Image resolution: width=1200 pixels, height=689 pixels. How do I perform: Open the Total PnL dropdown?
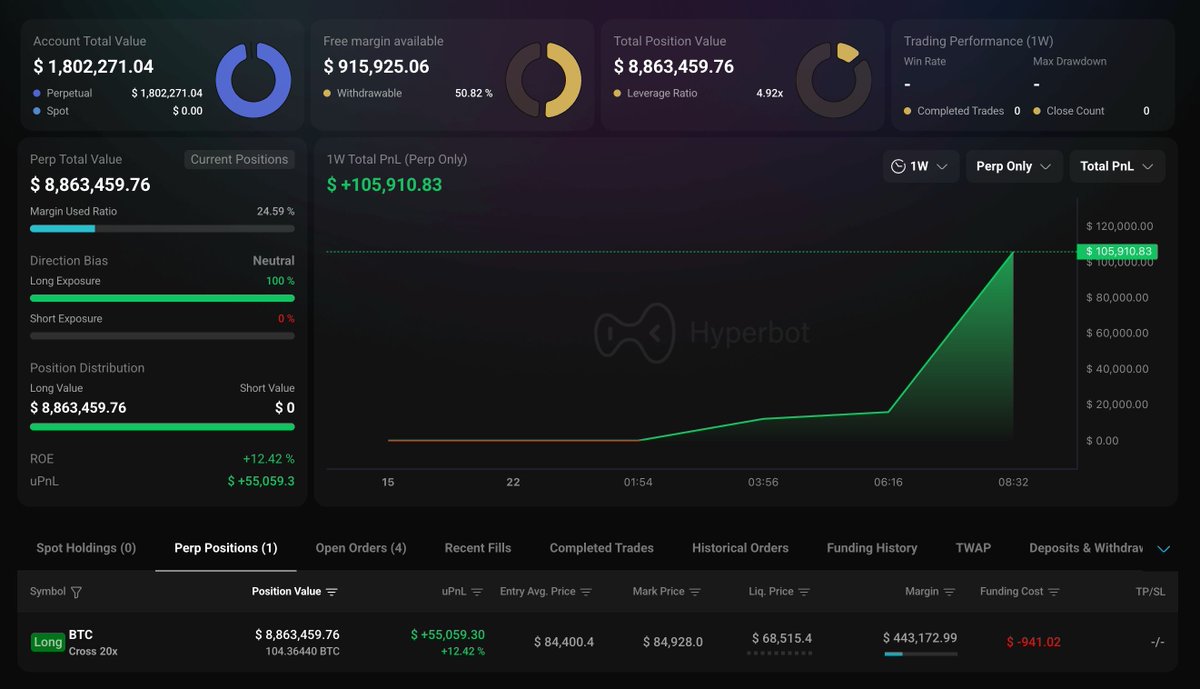point(1117,166)
